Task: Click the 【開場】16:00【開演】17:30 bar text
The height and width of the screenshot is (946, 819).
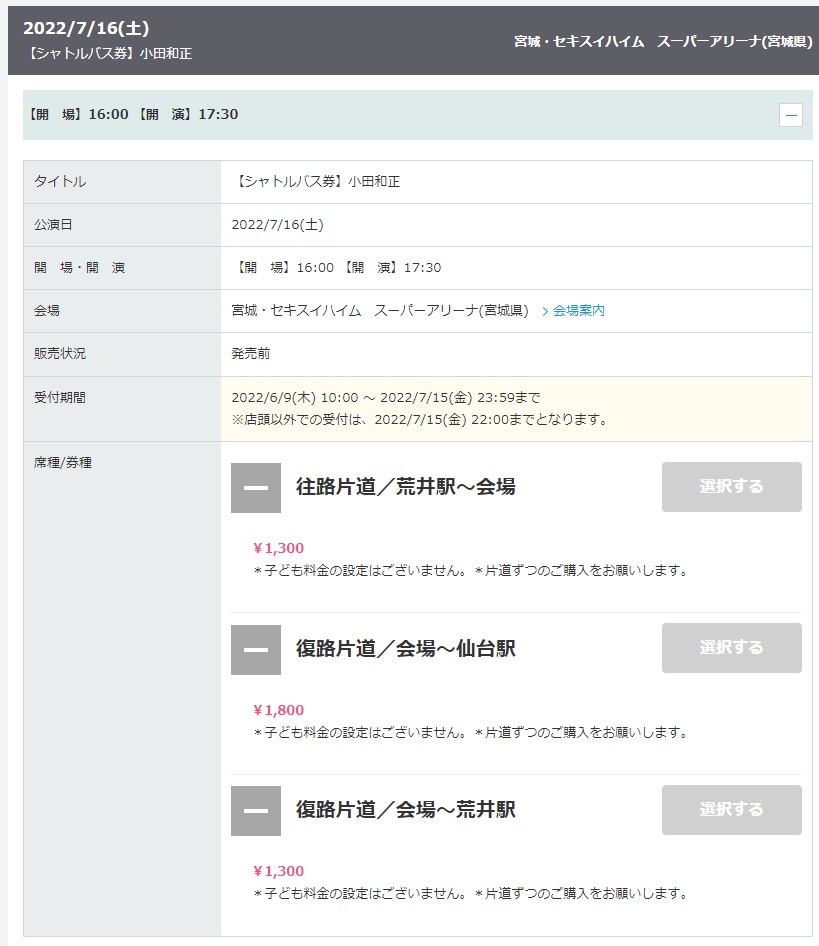Action: click(x=132, y=114)
